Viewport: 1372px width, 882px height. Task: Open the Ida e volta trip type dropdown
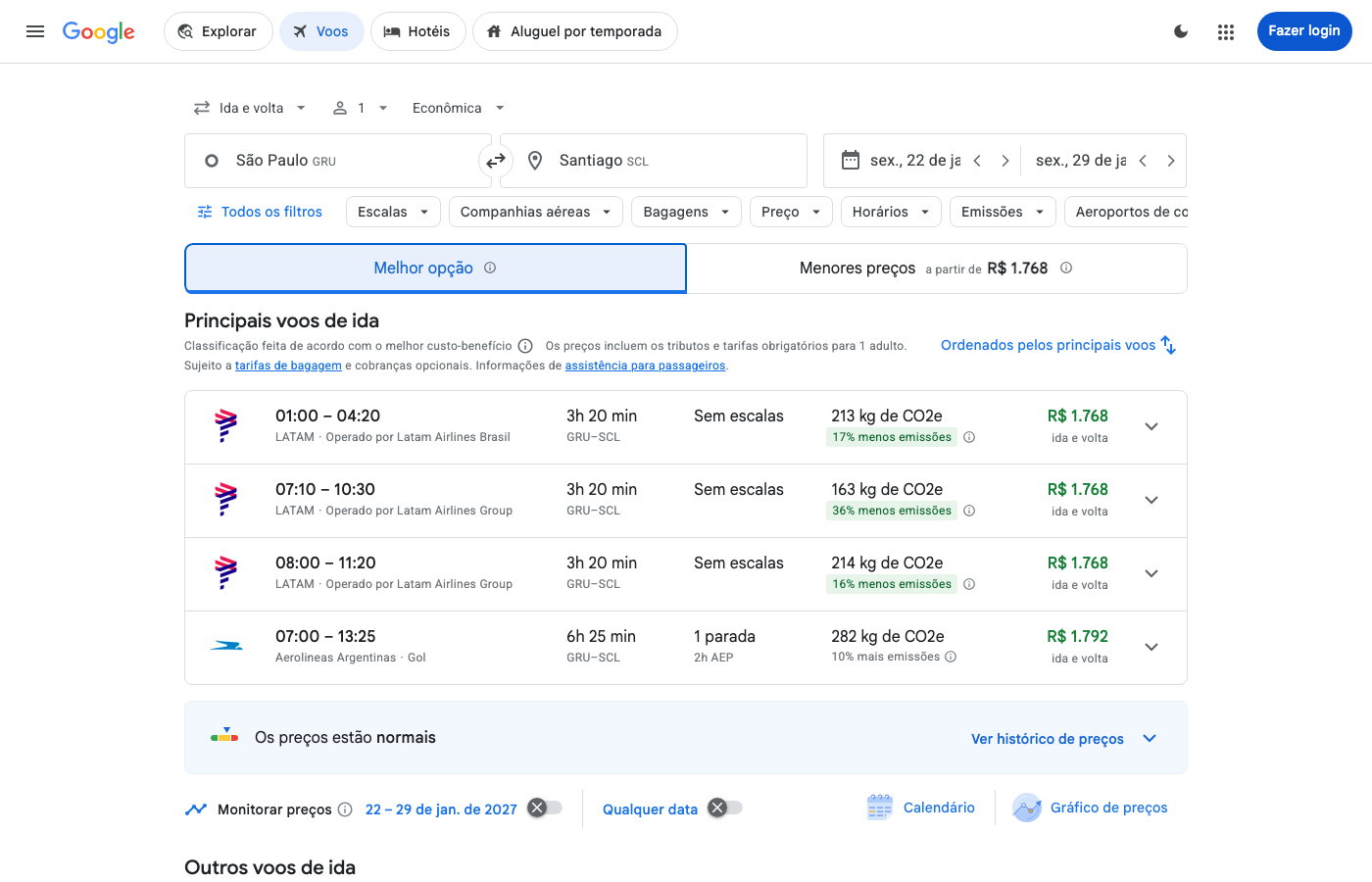(250, 108)
